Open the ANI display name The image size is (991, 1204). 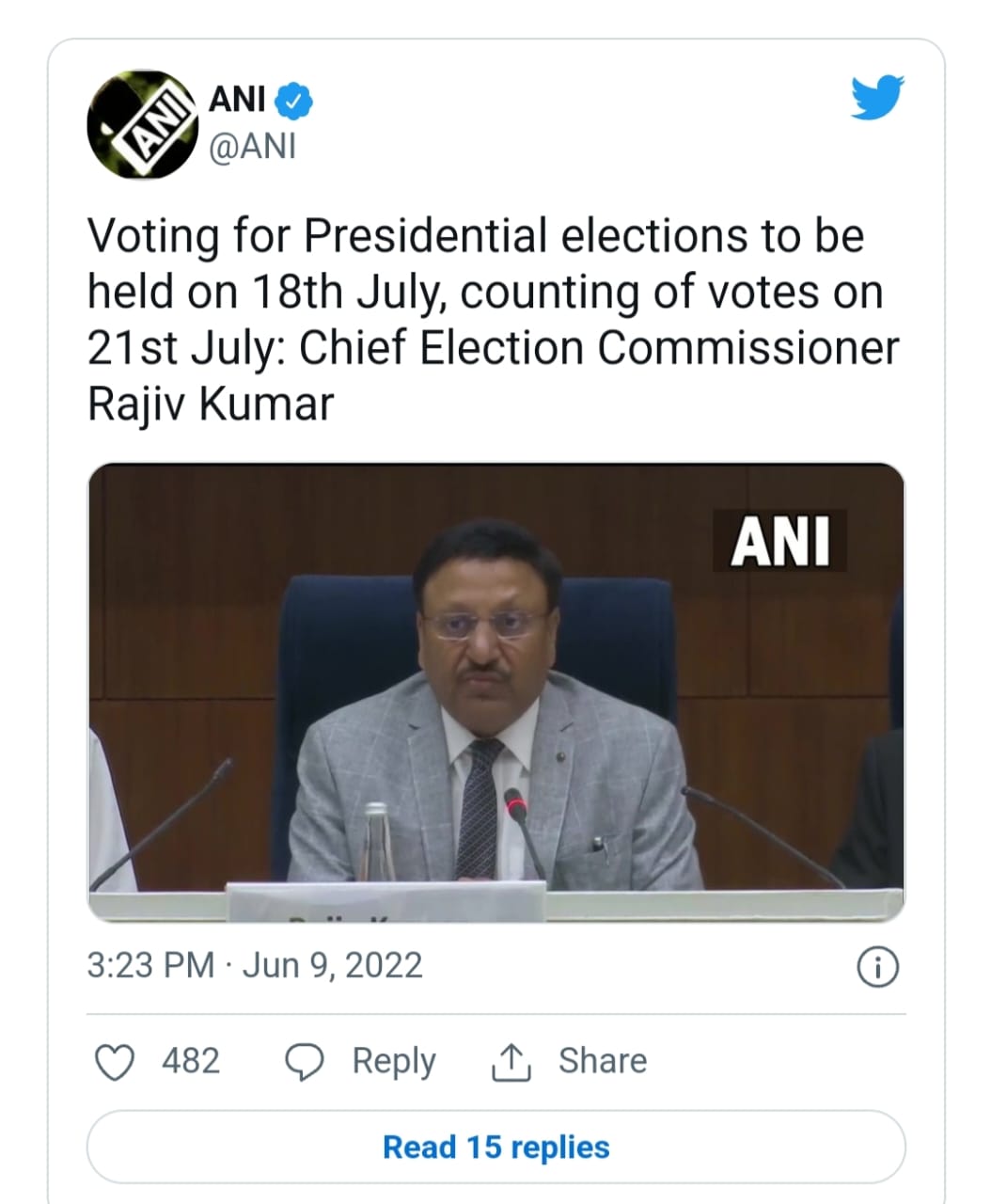pyautogui.click(x=236, y=99)
